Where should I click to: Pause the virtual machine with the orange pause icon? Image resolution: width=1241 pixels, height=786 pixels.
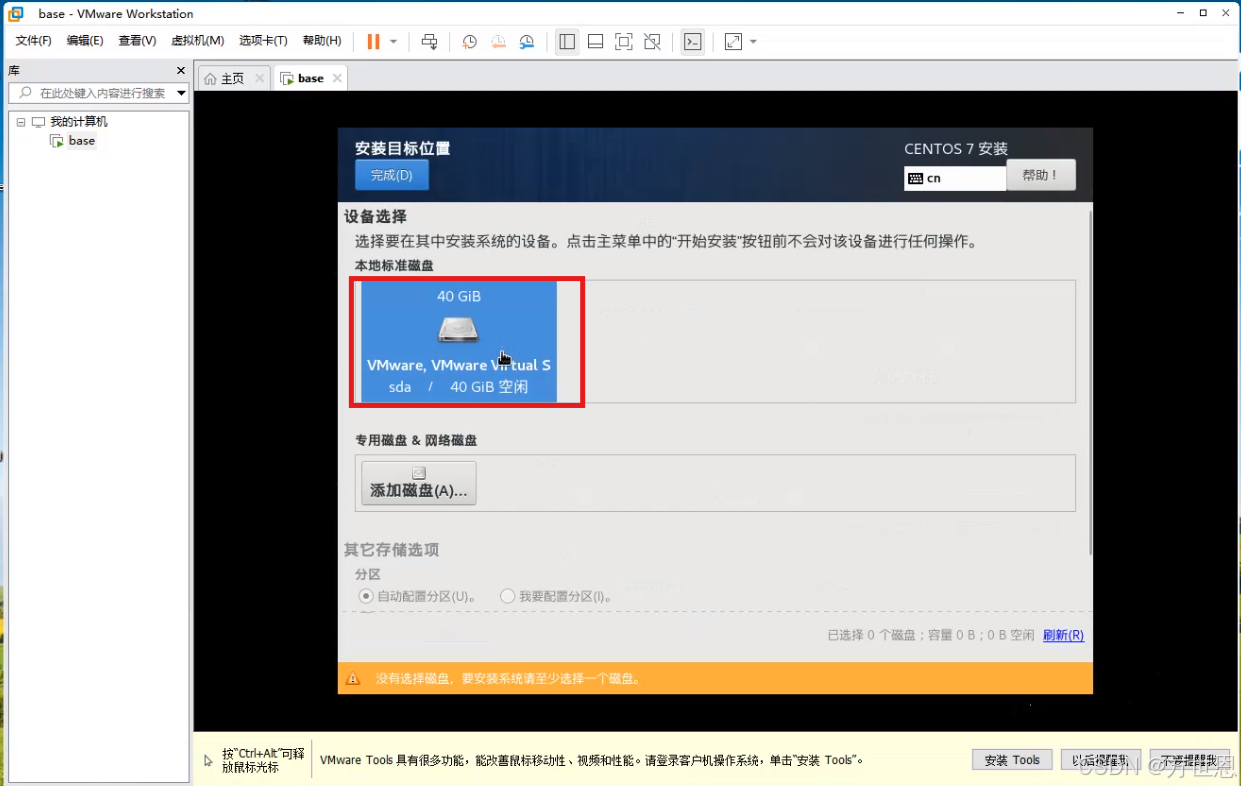point(373,41)
